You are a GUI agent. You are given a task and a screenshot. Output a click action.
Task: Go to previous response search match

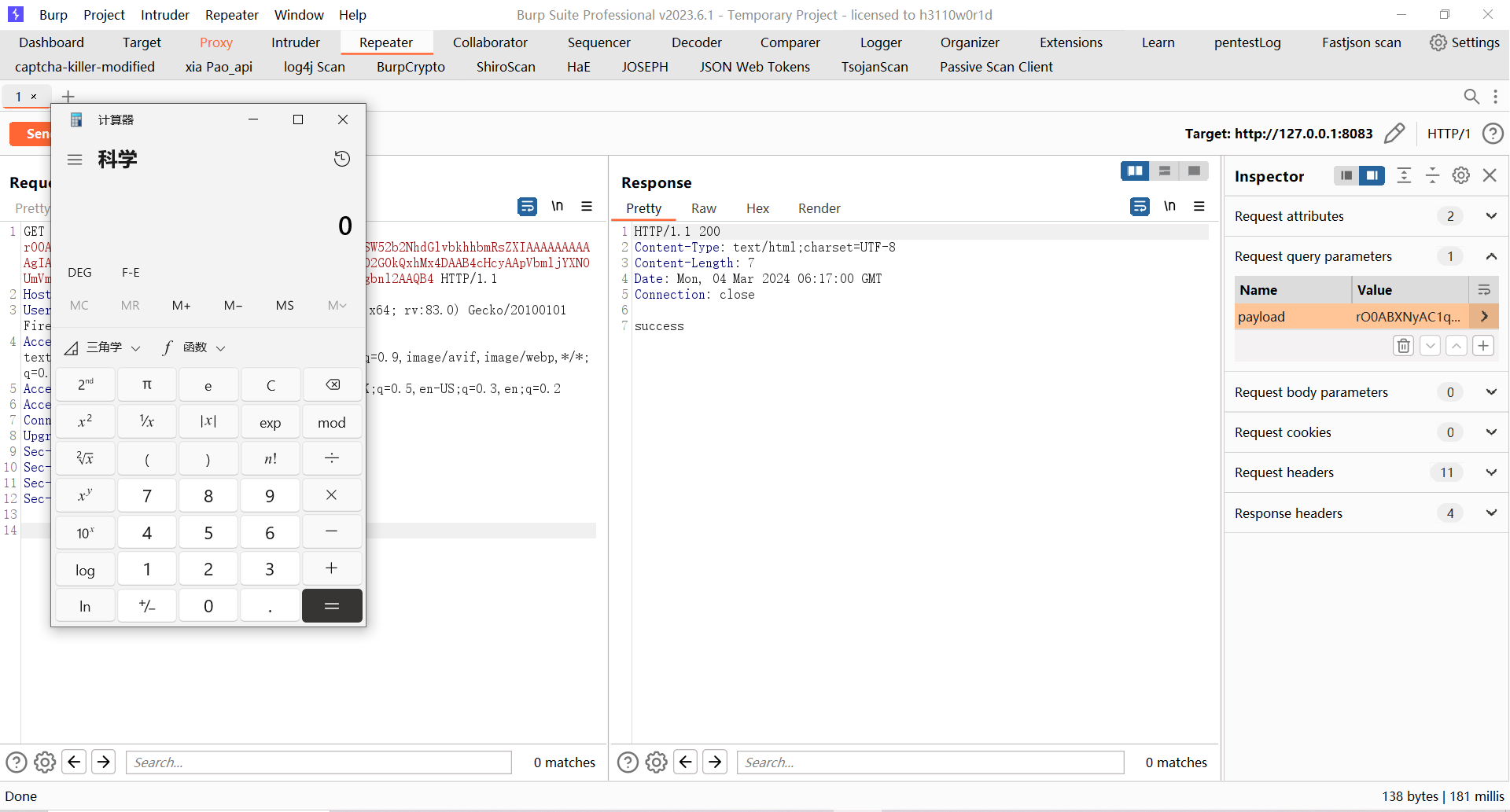point(686,762)
